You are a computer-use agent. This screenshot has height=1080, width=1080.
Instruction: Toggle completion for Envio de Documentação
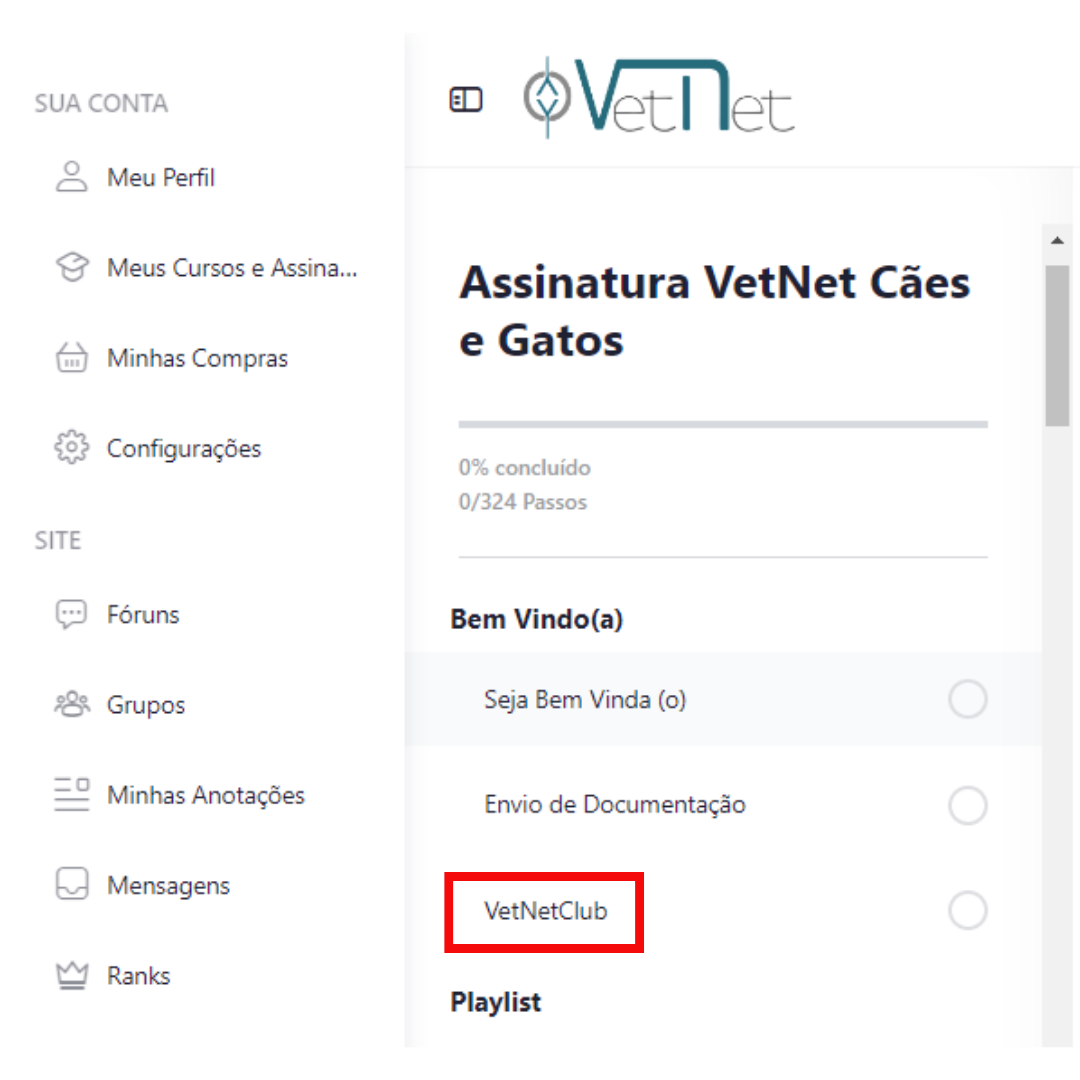click(967, 805)
